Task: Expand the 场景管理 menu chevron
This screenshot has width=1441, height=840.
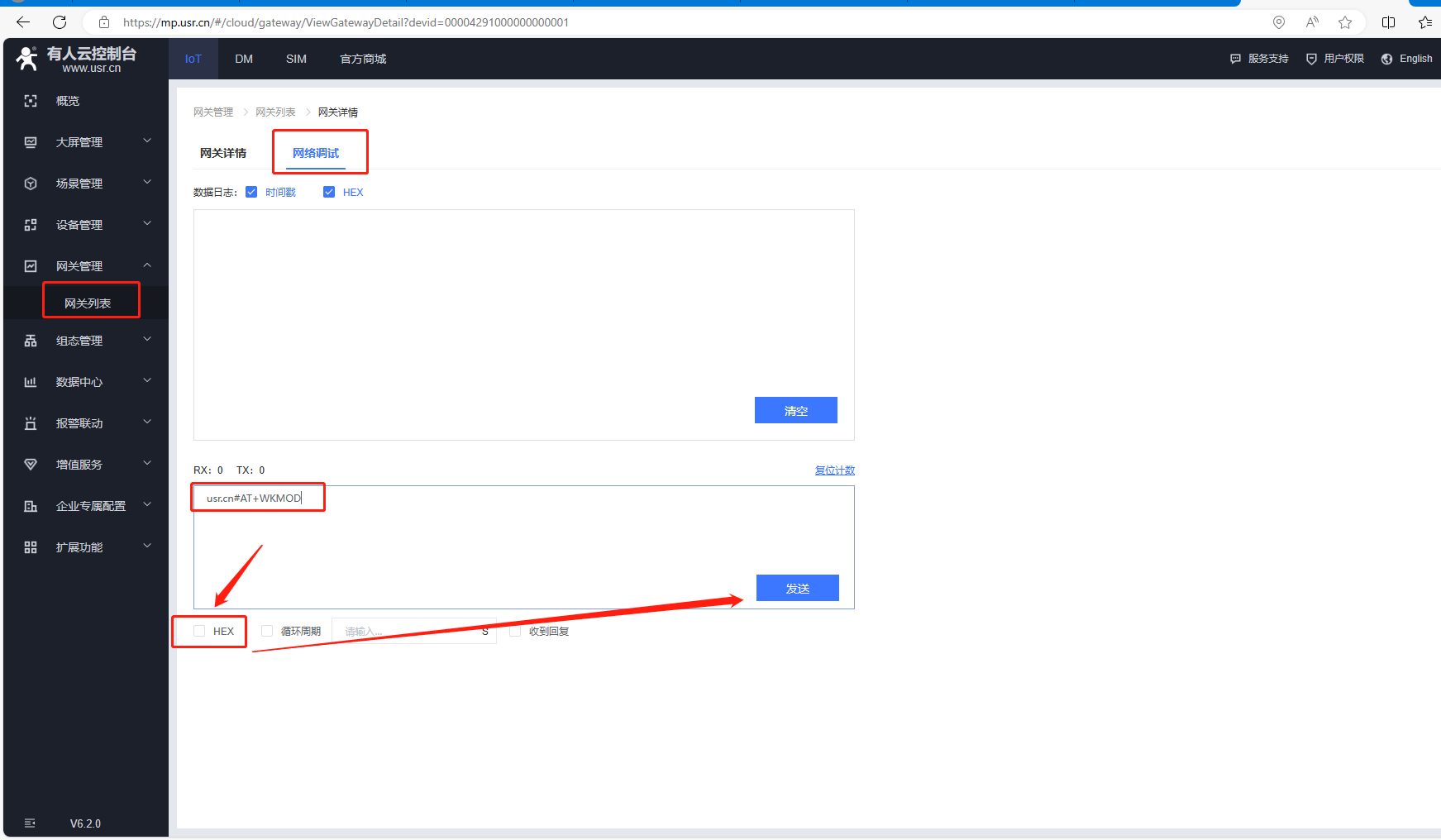Action: point(147,183)
